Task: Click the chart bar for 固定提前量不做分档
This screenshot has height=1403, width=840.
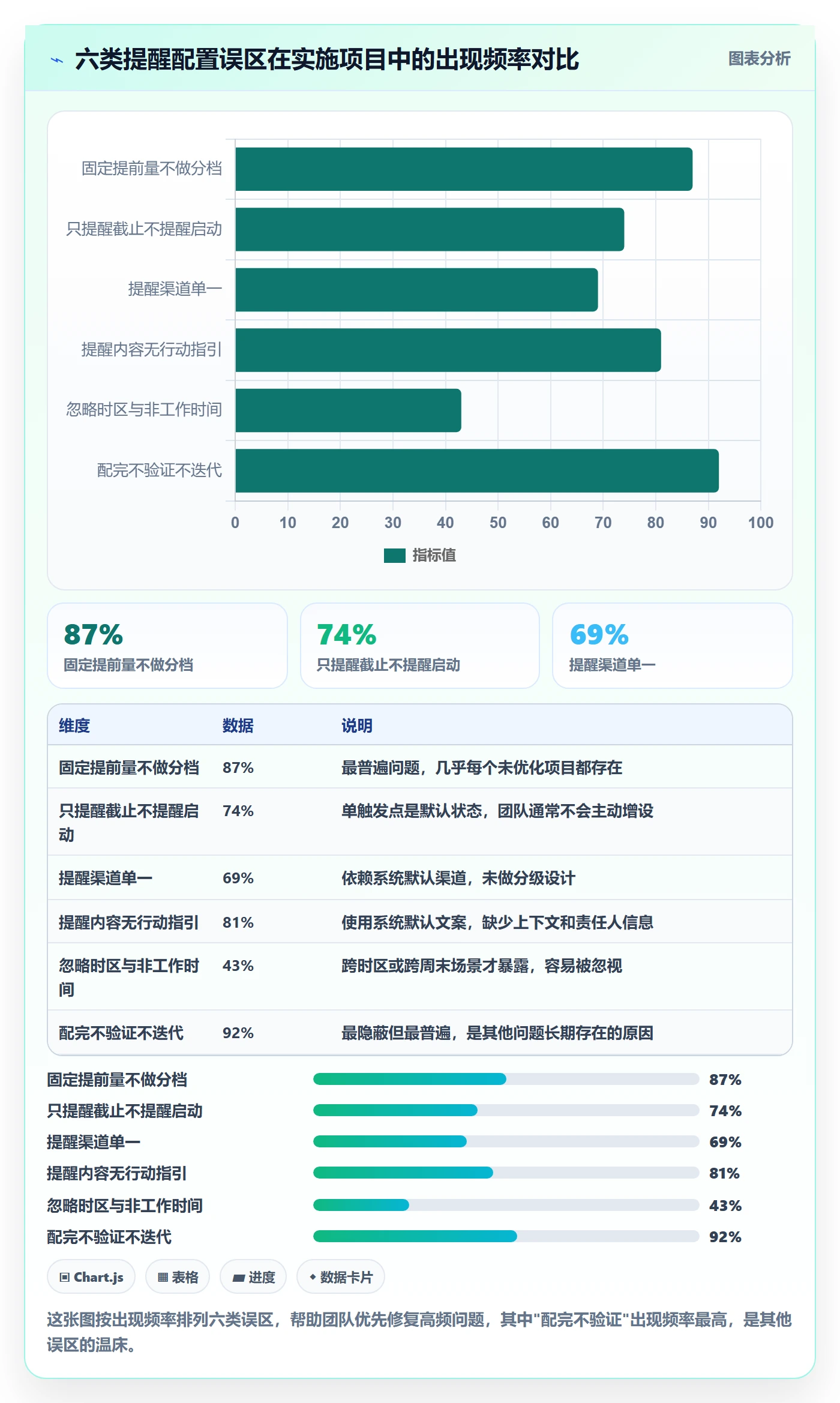Action: [464, 169]
